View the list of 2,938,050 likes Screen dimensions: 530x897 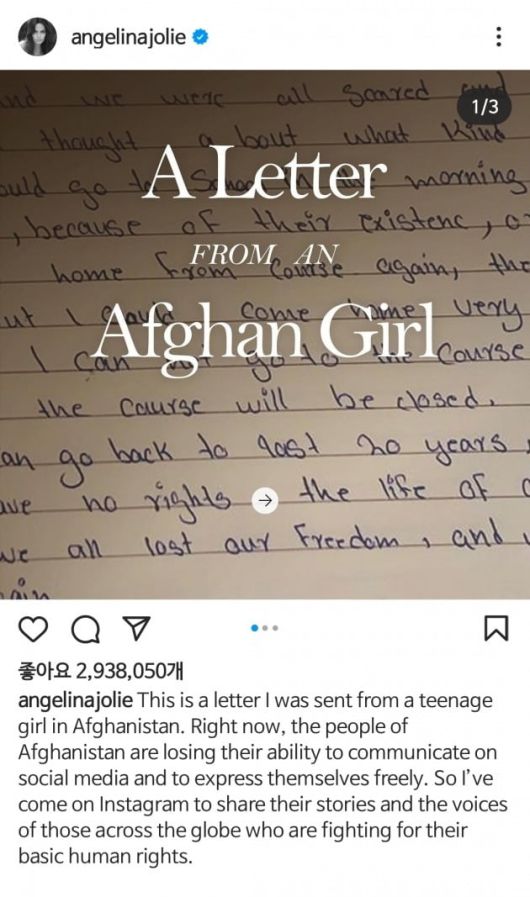point(101,670)
